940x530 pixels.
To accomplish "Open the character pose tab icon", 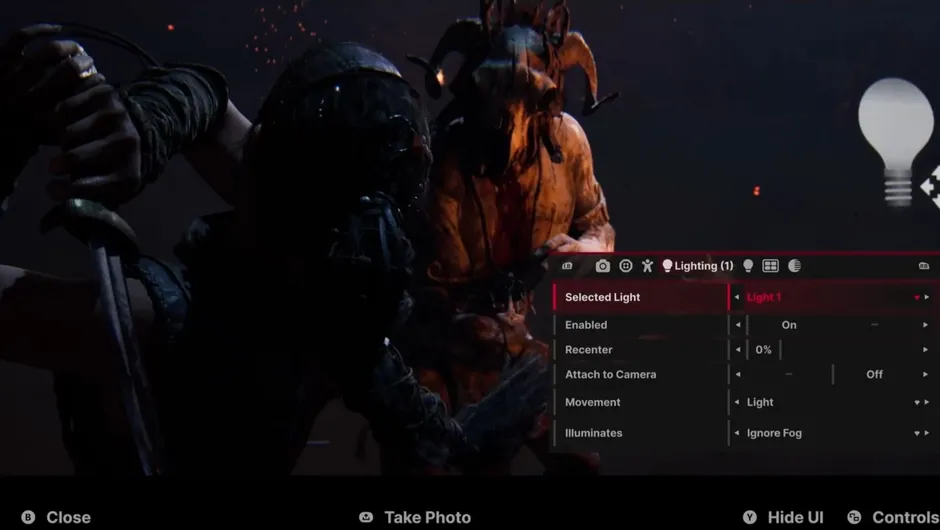I will pyautogui.click(x=648, y=266).
